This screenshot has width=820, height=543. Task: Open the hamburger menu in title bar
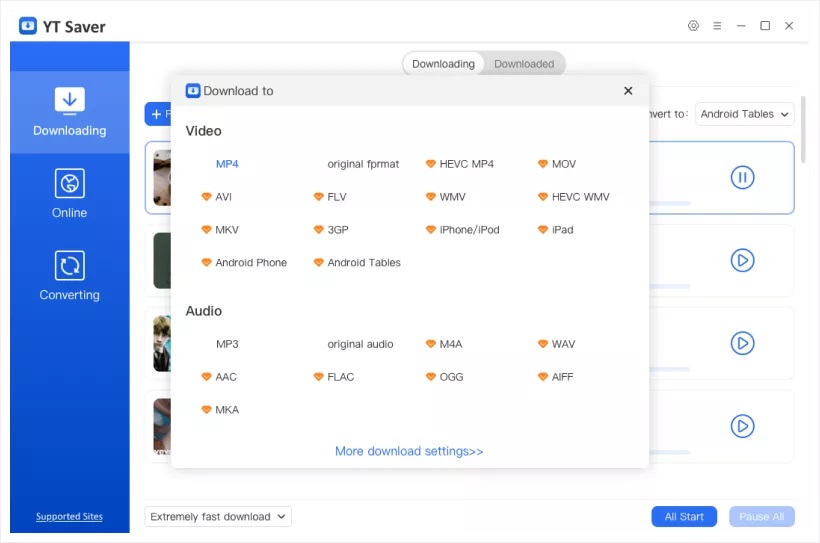[717, 26]
